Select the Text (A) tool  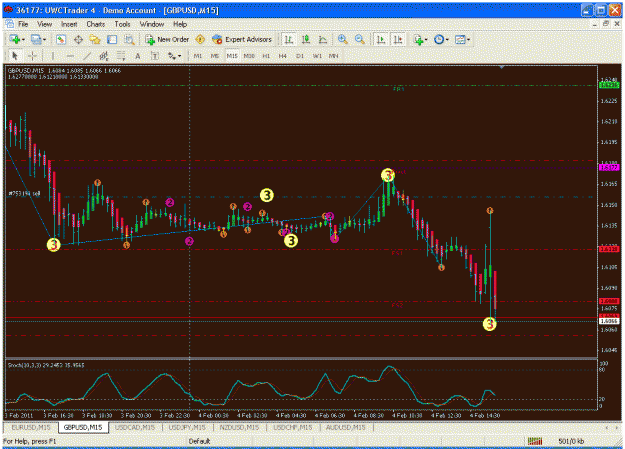click(x=138, y=56)
